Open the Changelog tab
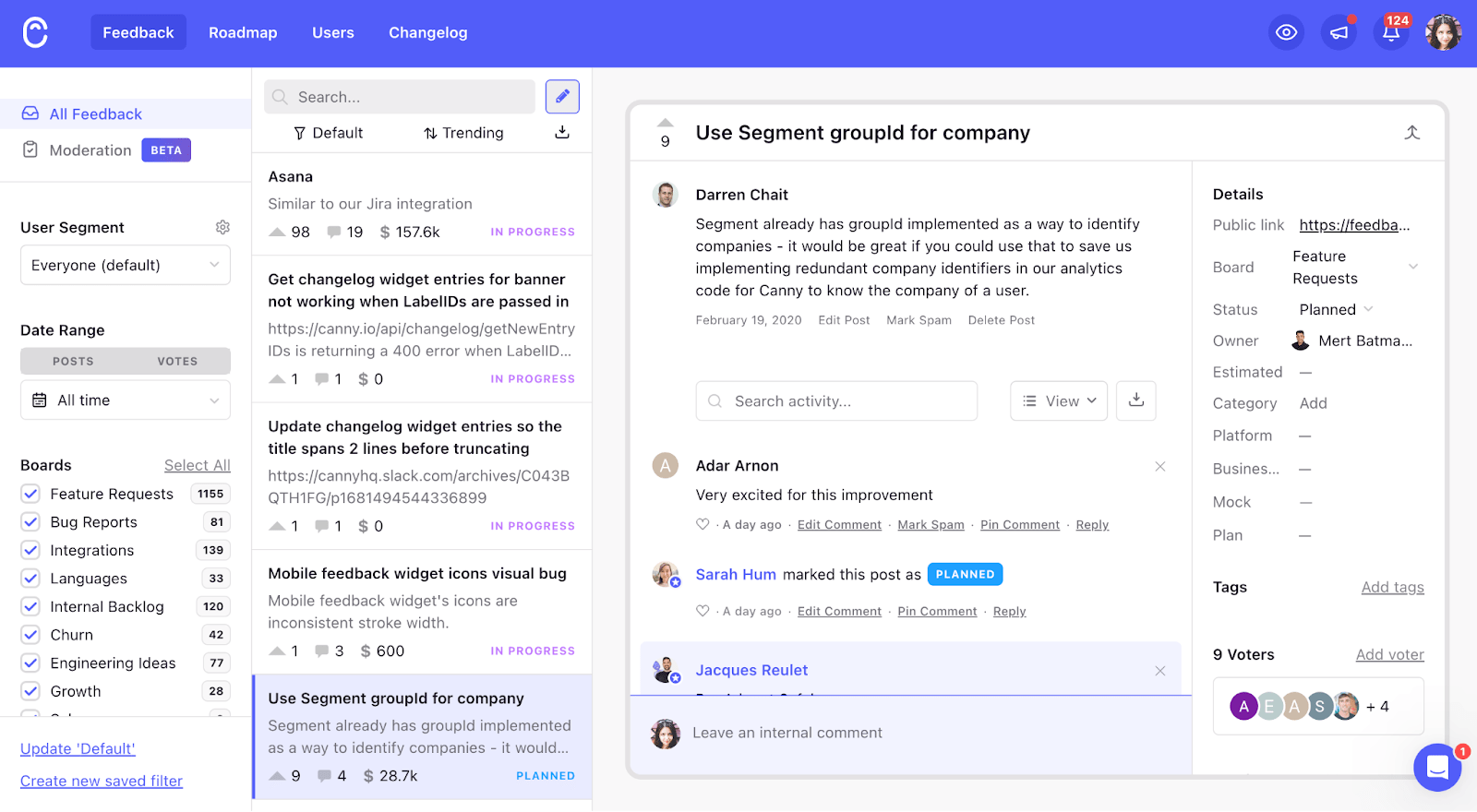 (x=428, y=33)
